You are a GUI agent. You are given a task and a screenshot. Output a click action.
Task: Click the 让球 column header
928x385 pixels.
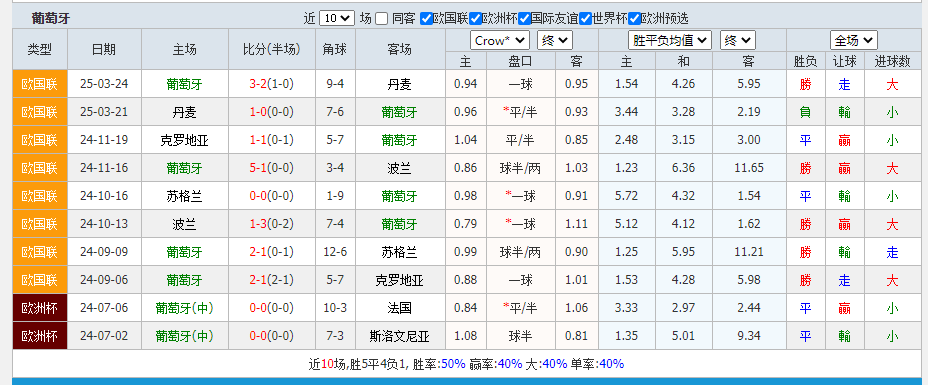click(845, 62)
